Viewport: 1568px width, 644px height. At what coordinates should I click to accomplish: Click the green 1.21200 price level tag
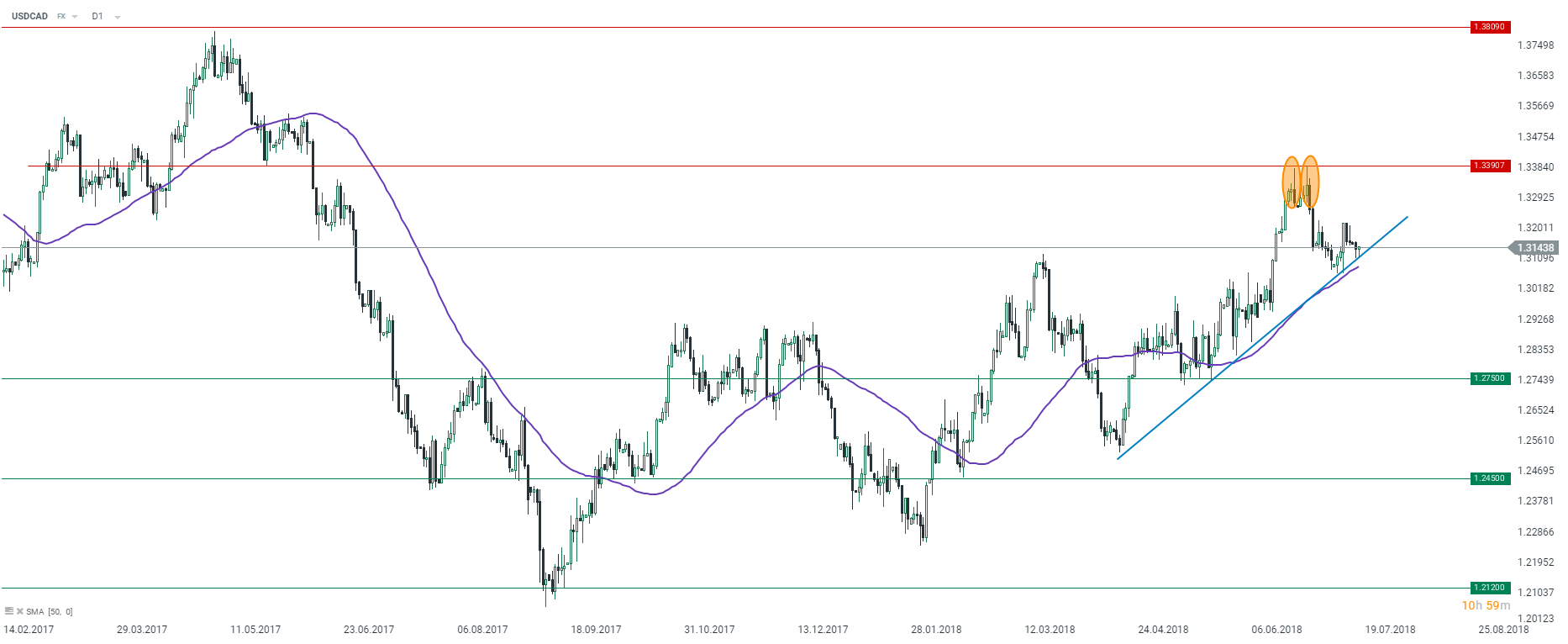[1489, 588]
